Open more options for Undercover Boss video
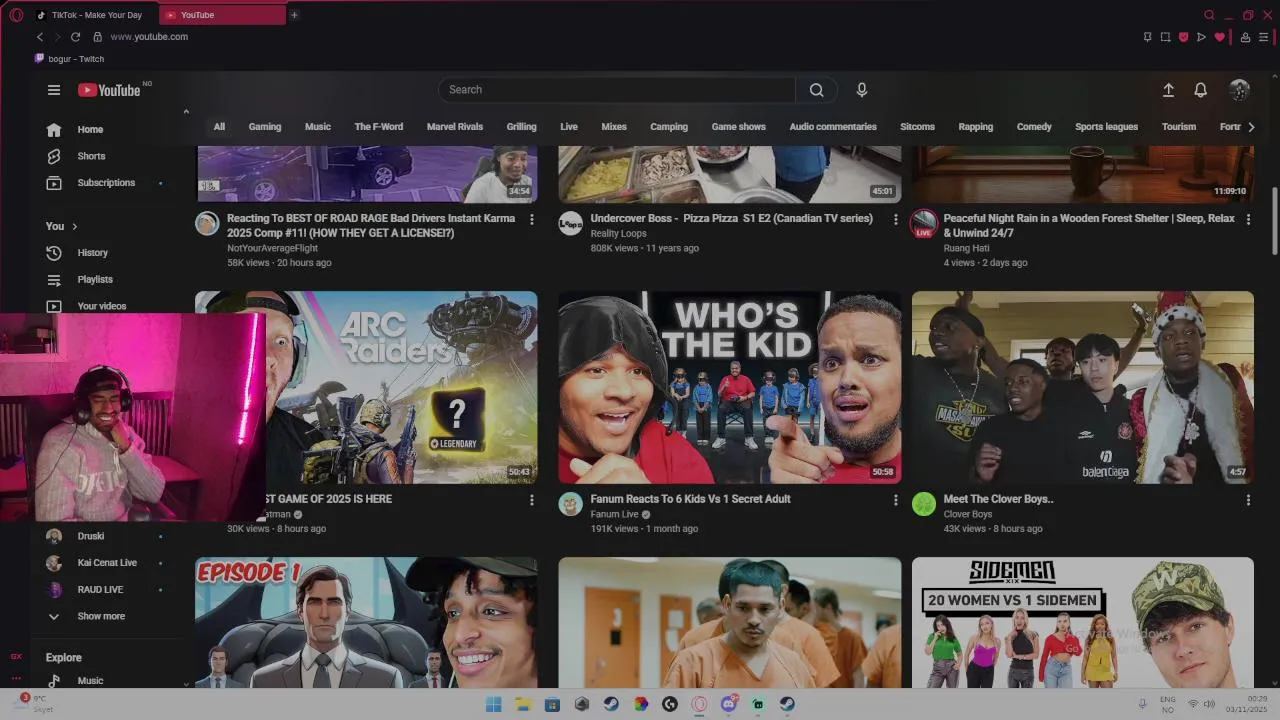The image size is (1280, 720). (x=895, y=219)
